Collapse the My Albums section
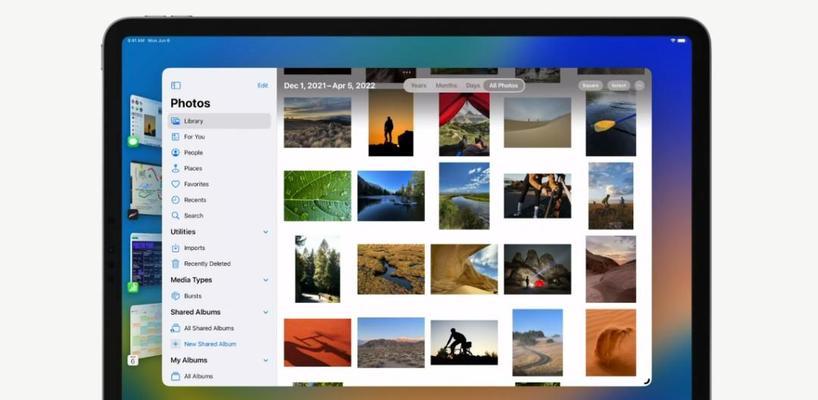 266,360
